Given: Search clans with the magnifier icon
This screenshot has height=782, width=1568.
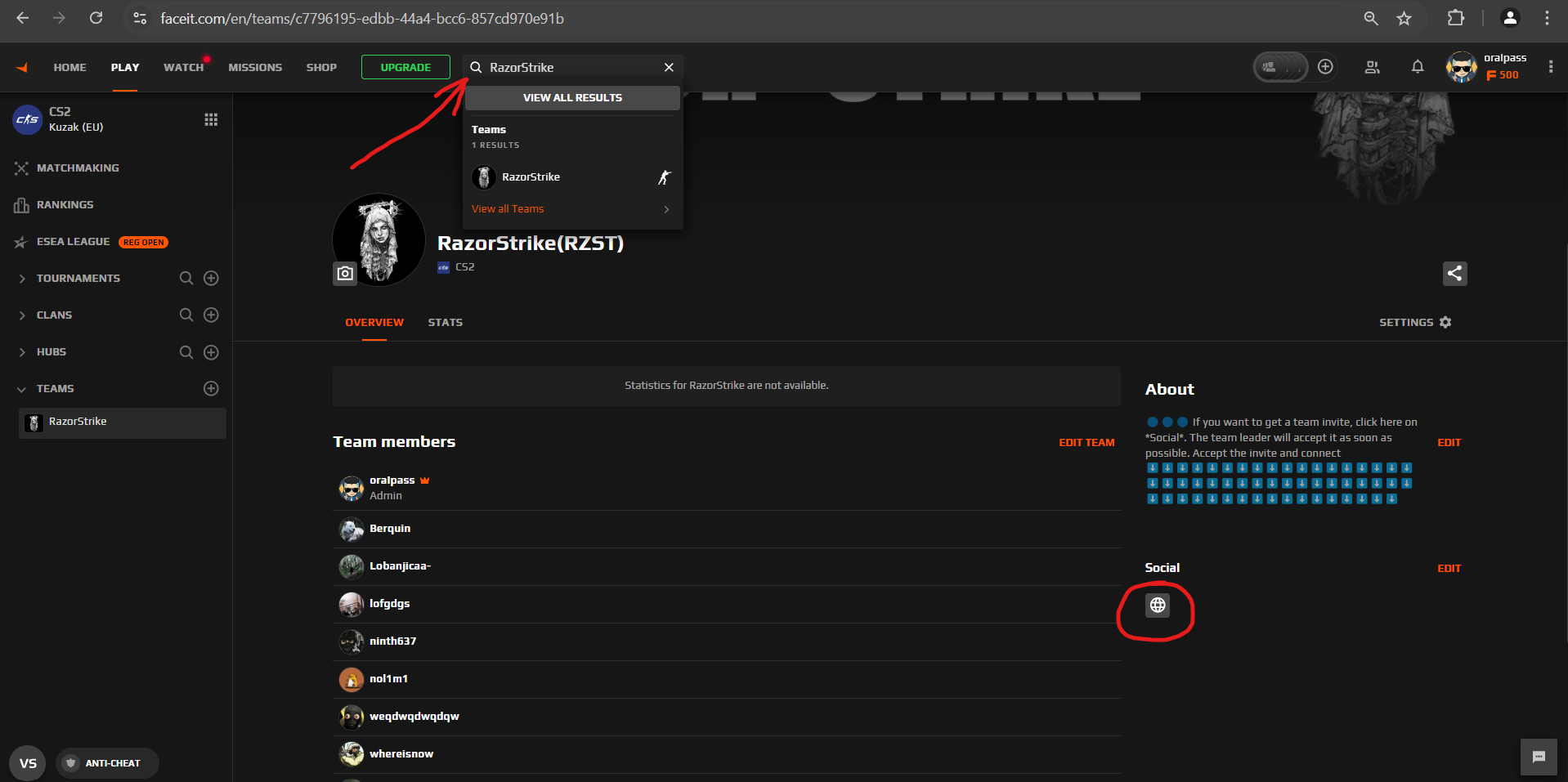Looking at the screenshot, I should click(x=186, y=315).
